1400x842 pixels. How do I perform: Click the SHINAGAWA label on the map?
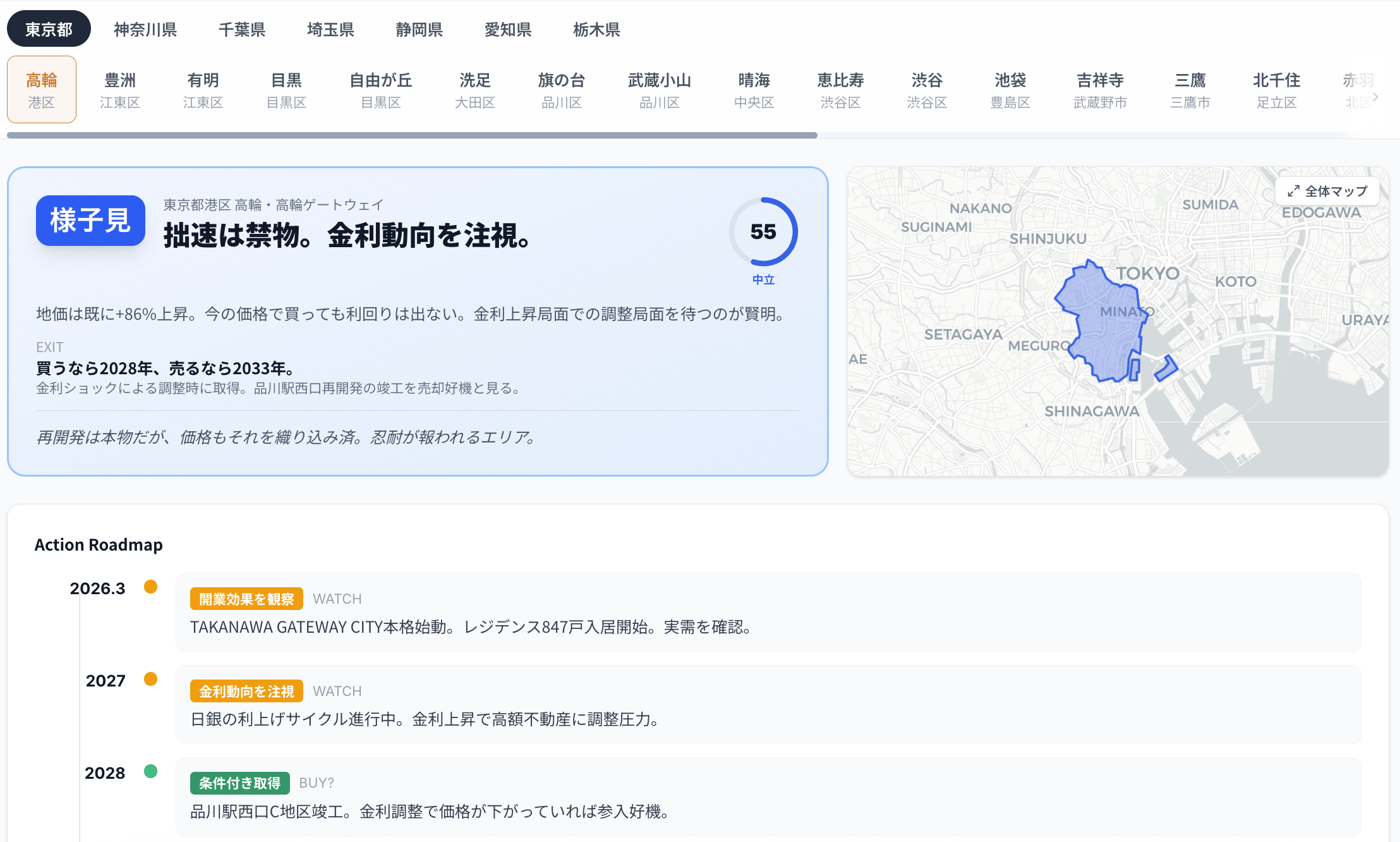coord(1092,412)
